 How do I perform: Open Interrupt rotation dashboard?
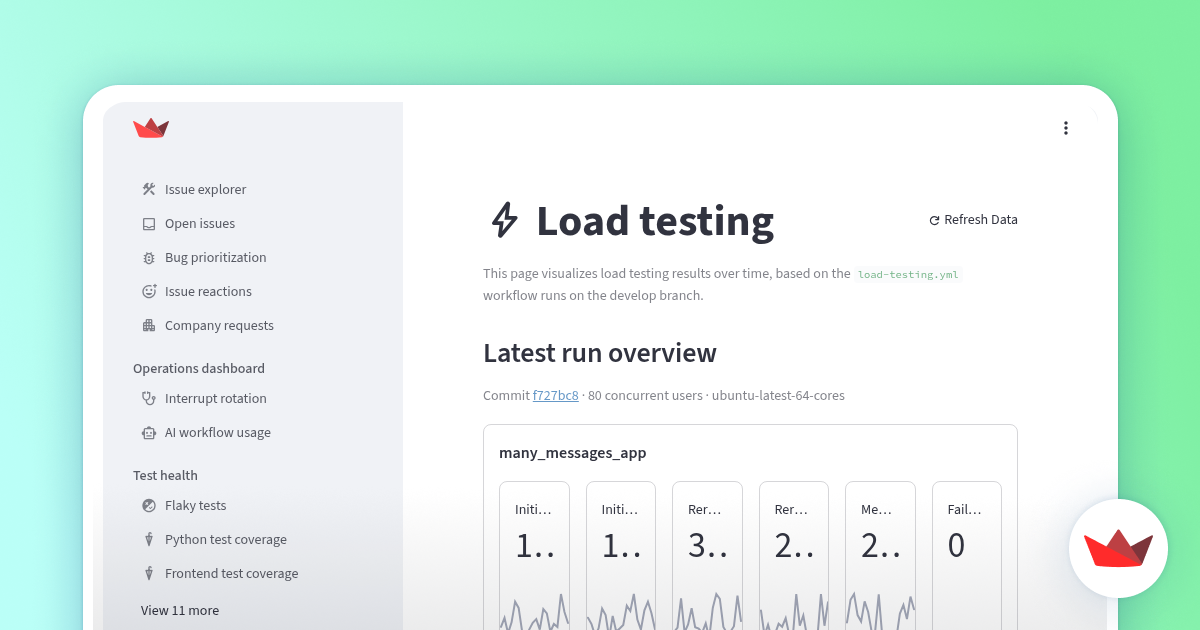click(x=215, y=398)
